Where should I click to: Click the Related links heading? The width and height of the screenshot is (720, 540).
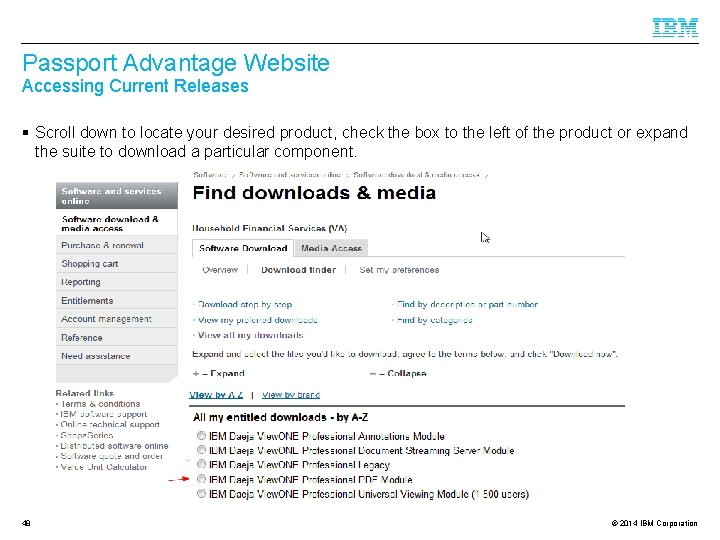click(x=84, y=393)
